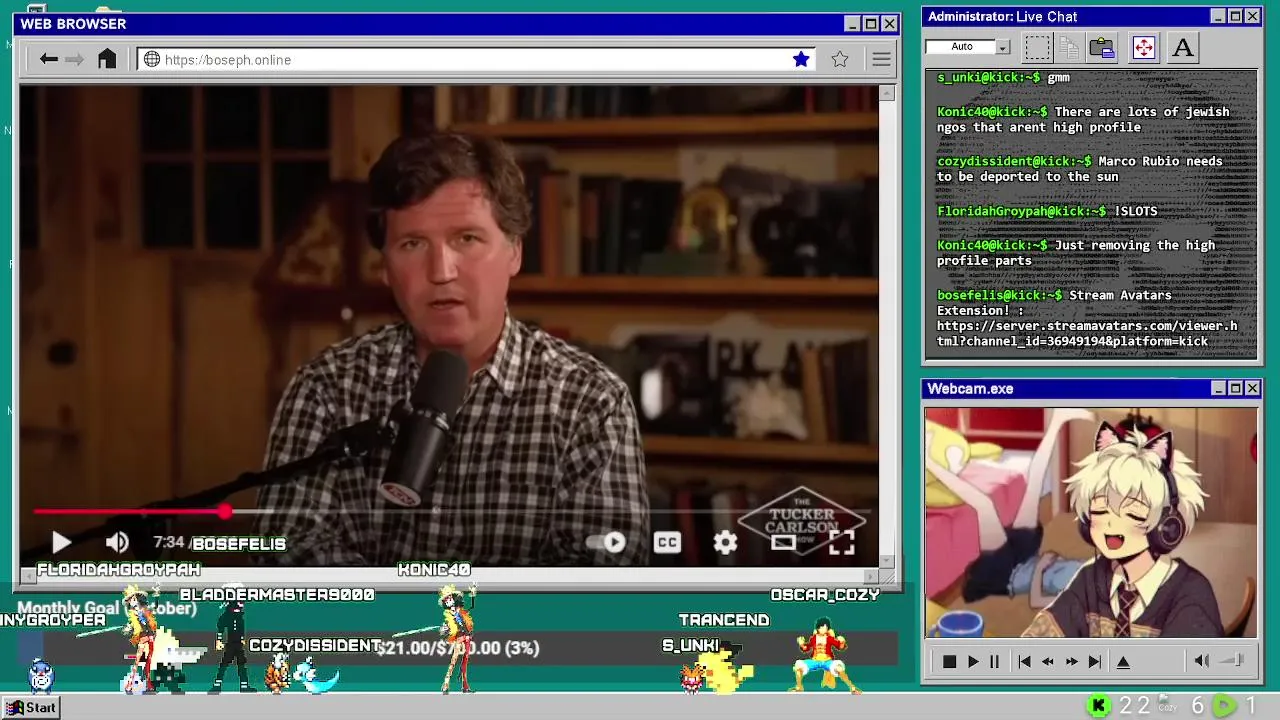This screenshot has width=1280, height=720.
Task: Focus the boseph.online address bar
Action: (477, 60)
